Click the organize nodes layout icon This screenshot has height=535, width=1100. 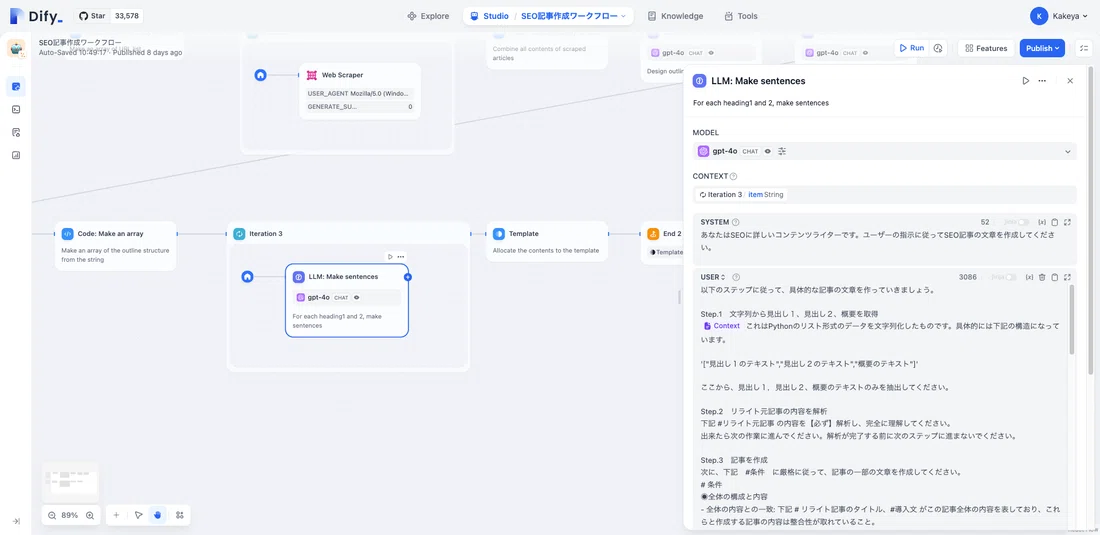tap(180, 515)
